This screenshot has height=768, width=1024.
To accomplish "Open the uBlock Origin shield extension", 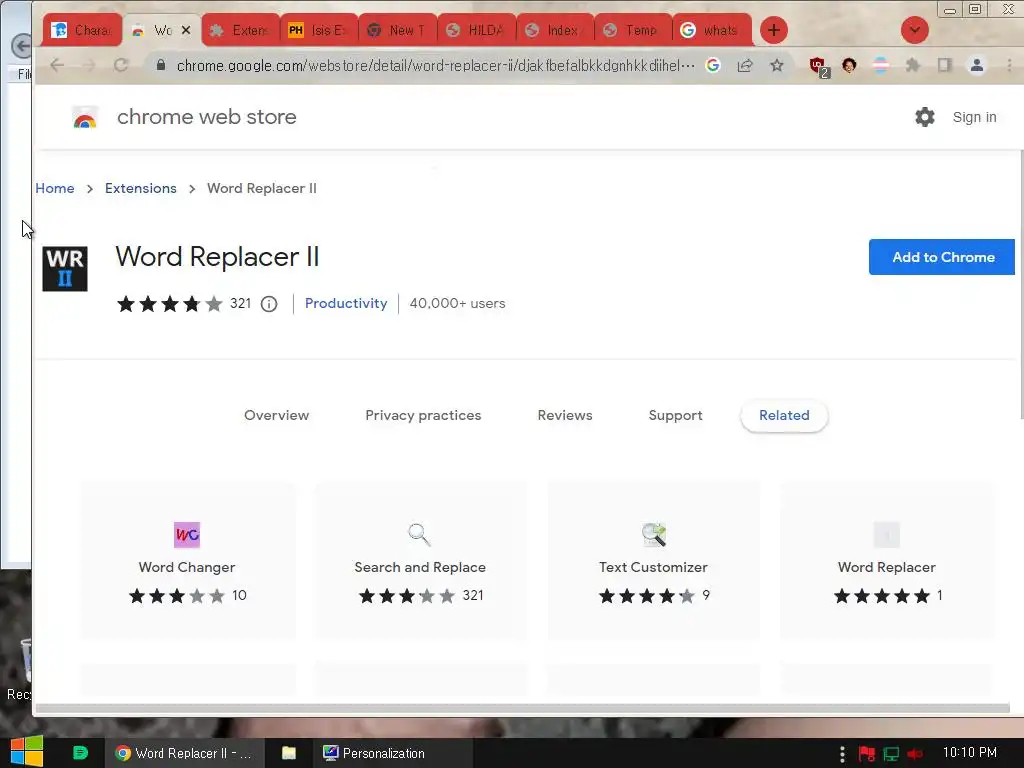I will (x=818, y=66).
